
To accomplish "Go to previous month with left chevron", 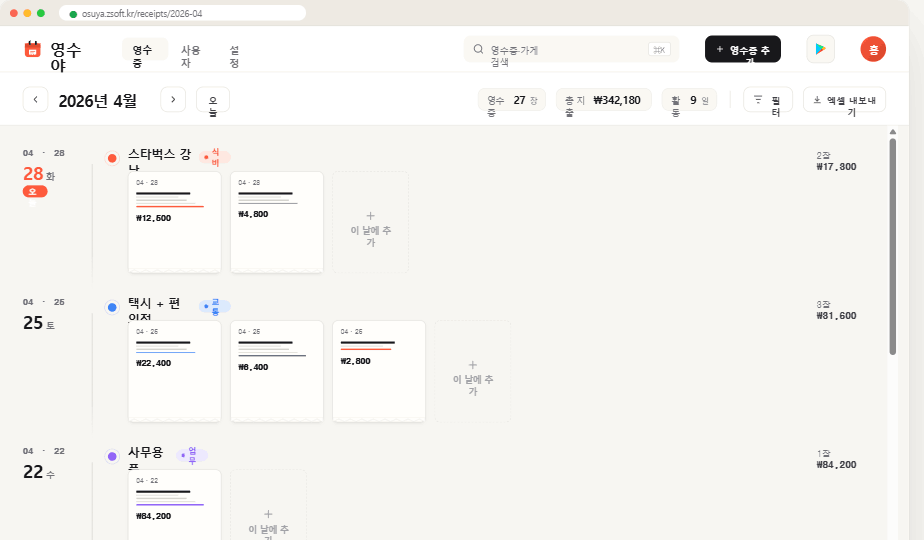I will pyautogui.click(x=35, y=99).
